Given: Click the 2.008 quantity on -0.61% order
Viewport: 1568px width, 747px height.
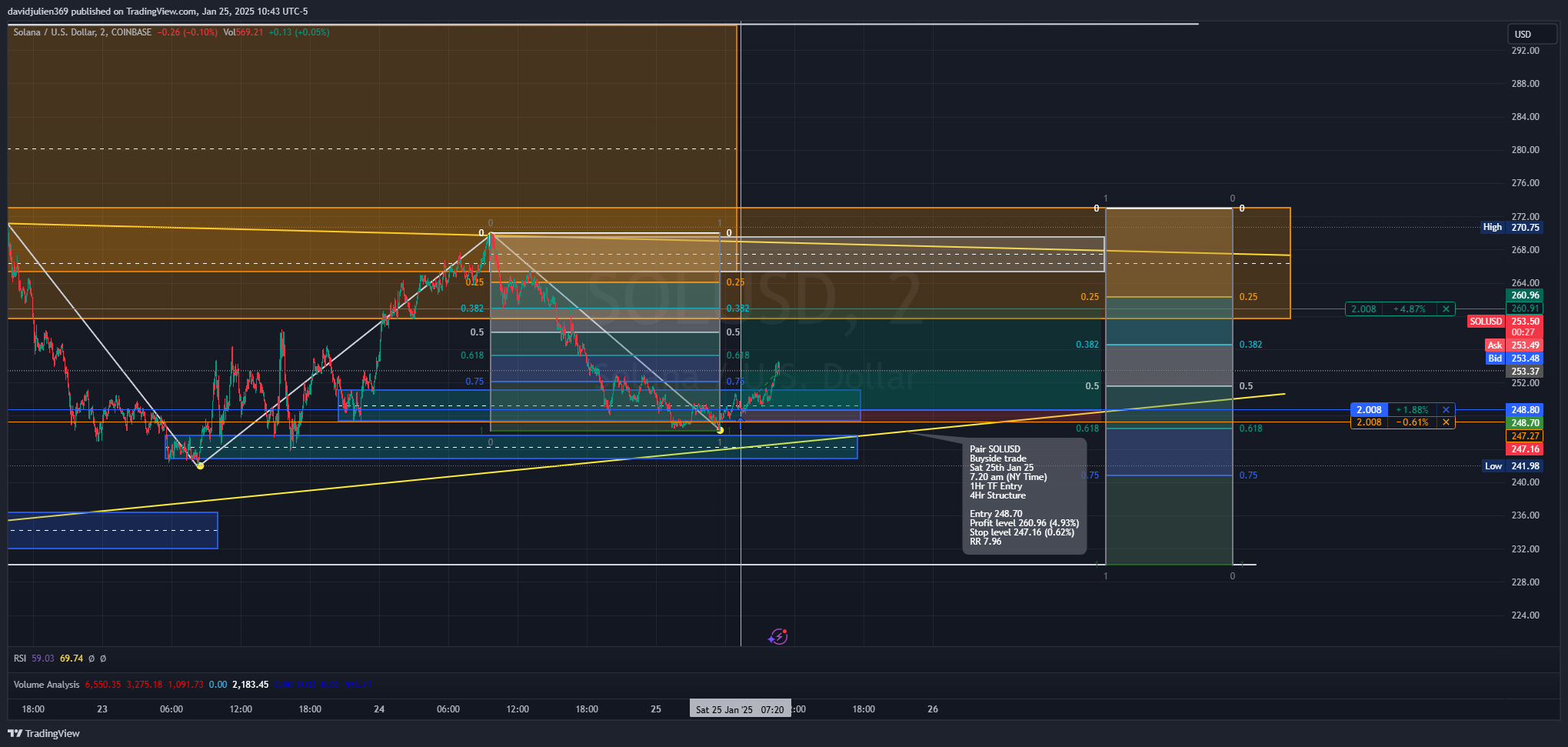Looking at the screenshot, I should pyautogui.click(x=1369, y=422).
